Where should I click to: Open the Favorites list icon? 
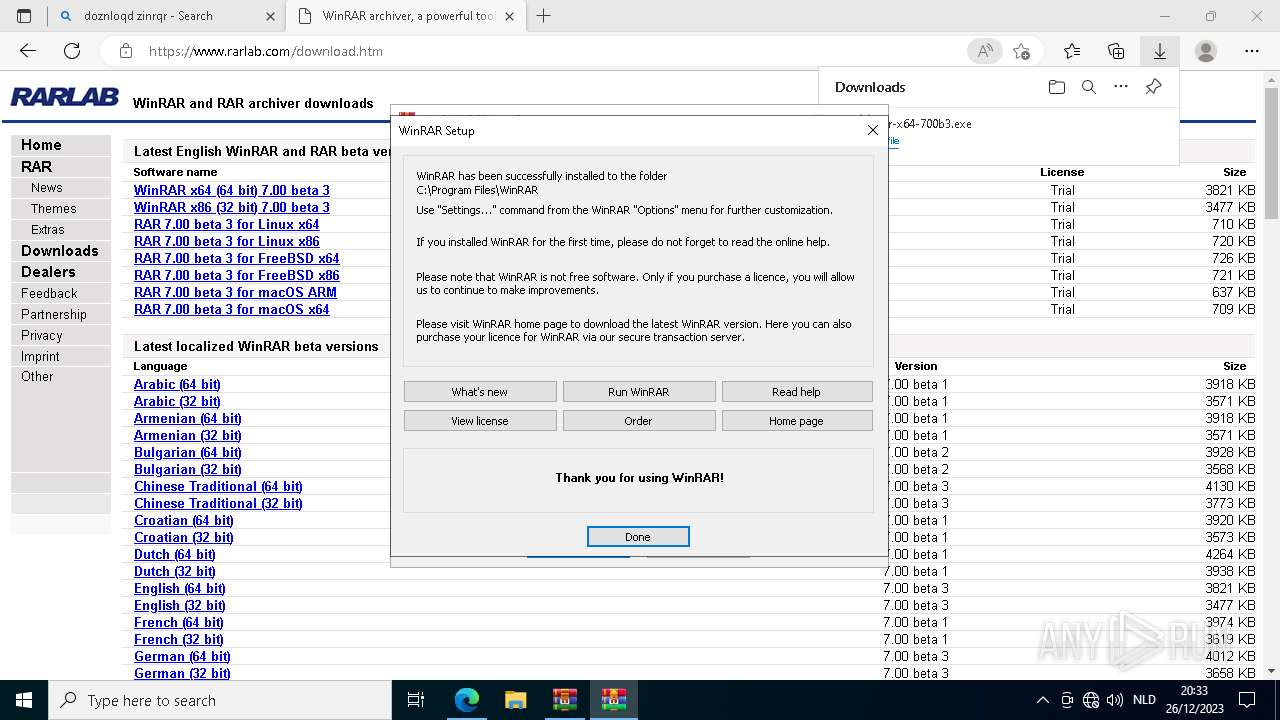coord(1072,51)
